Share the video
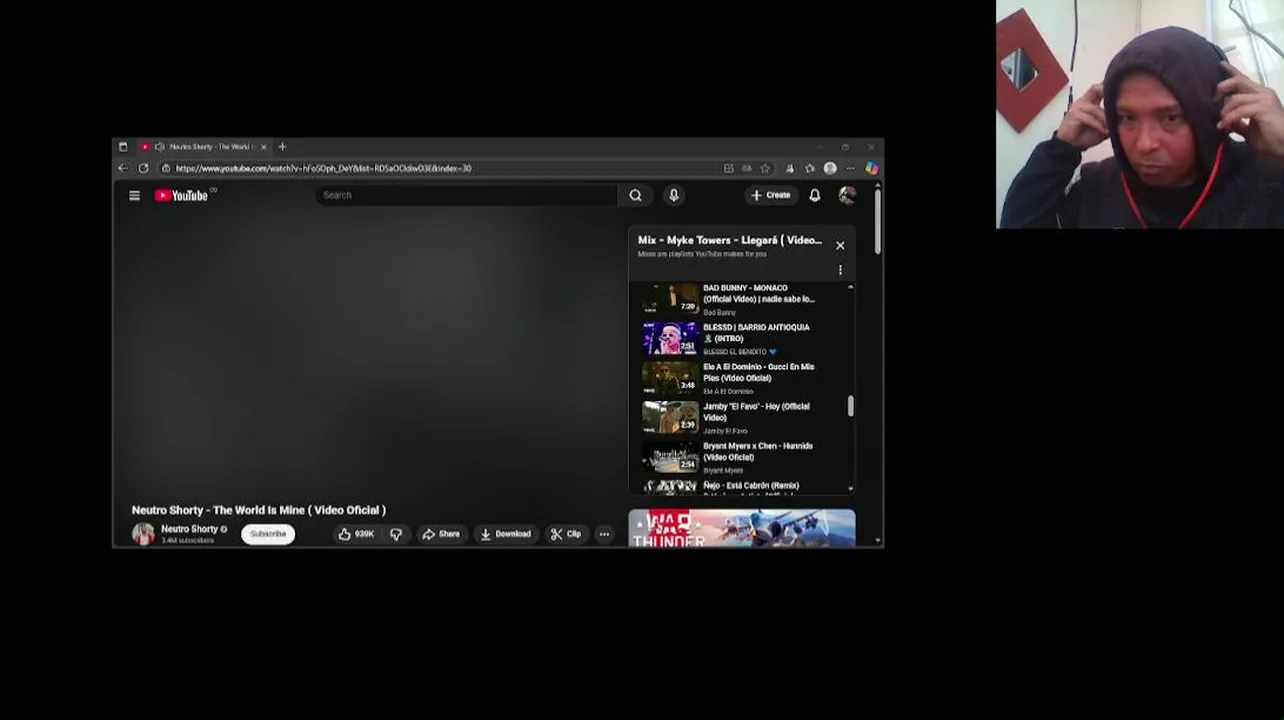The image size is (1284, 720). tap(441, 534)
